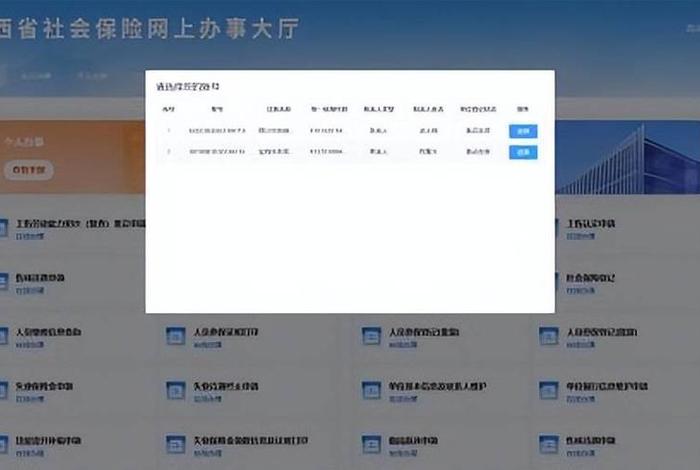Click the blue link under 人员参保证明打印

coord(207,345)
